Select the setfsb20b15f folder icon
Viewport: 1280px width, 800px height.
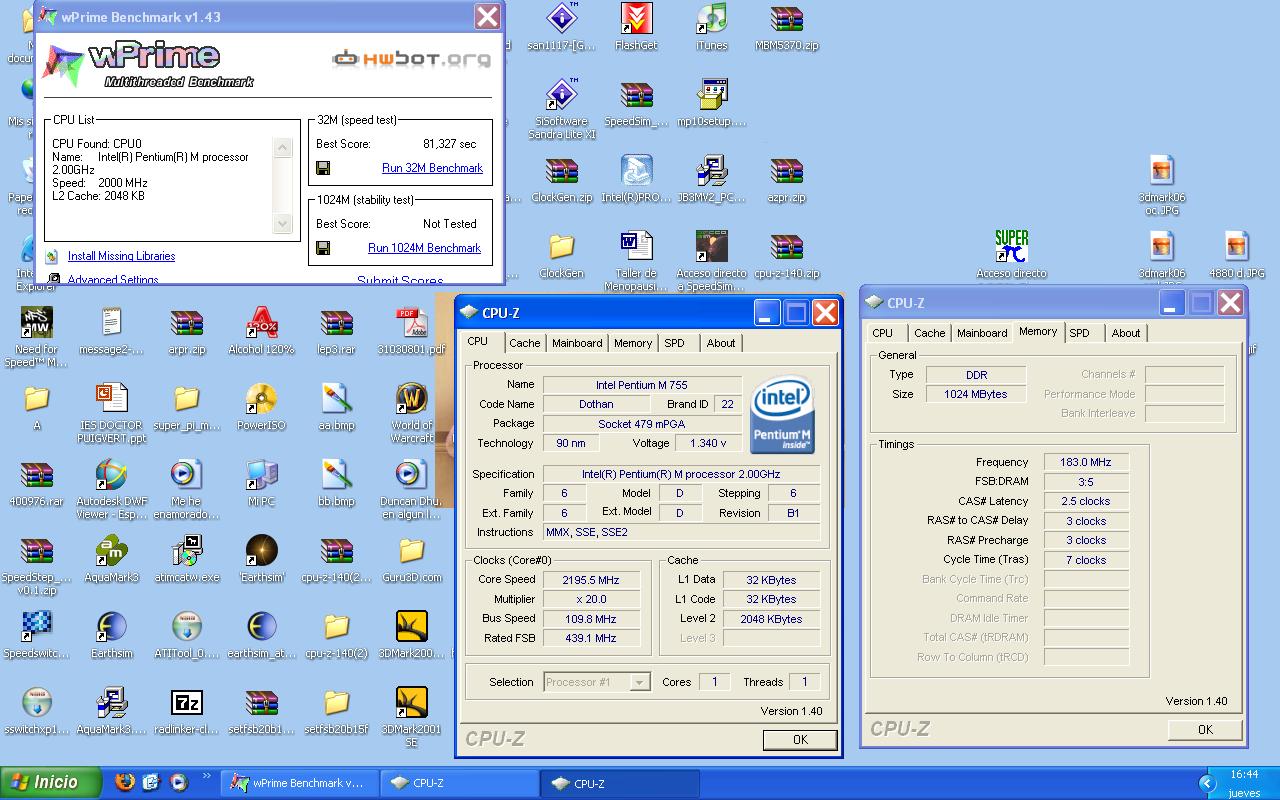[x=336, y=712]
